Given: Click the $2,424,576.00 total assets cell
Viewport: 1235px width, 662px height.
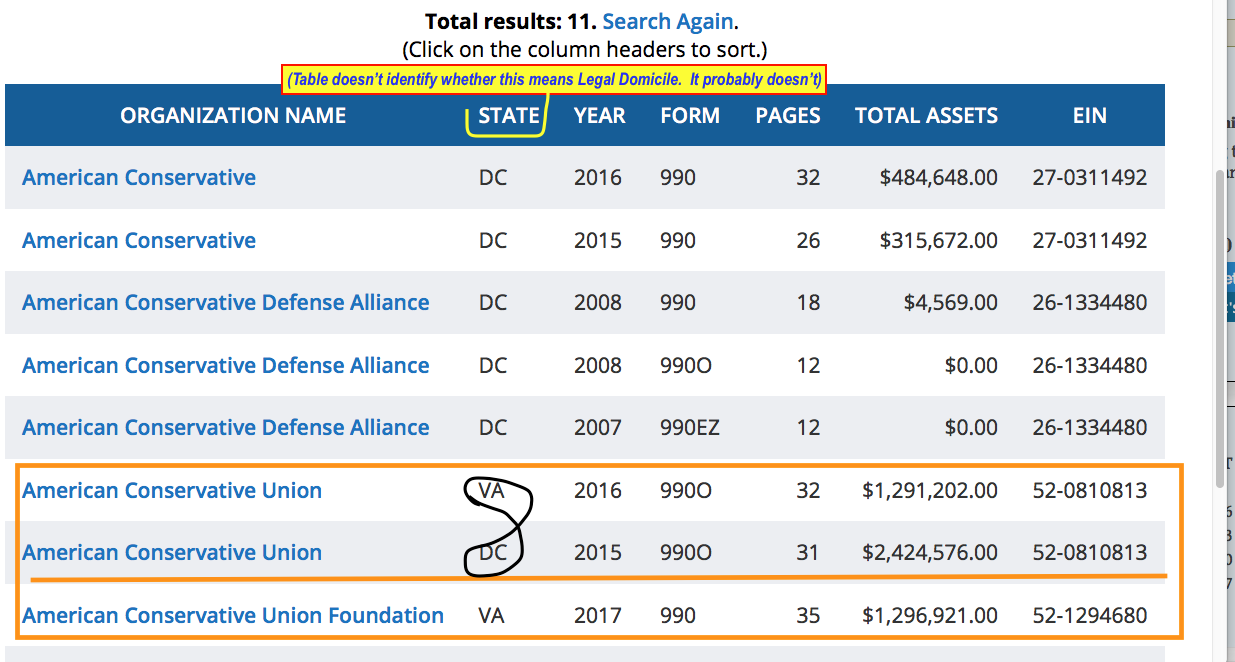Looking at the screenshot, I should click(x=929, y=553).
